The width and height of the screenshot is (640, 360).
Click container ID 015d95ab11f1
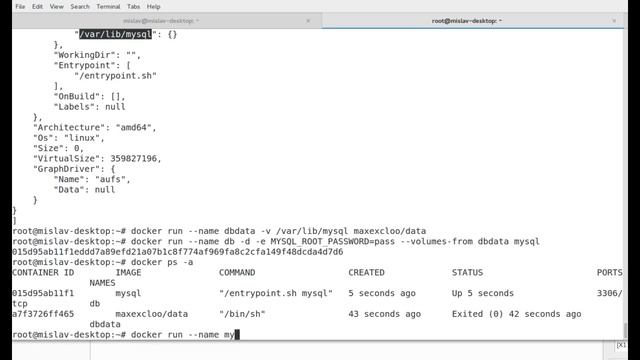(x=43, y=293)
